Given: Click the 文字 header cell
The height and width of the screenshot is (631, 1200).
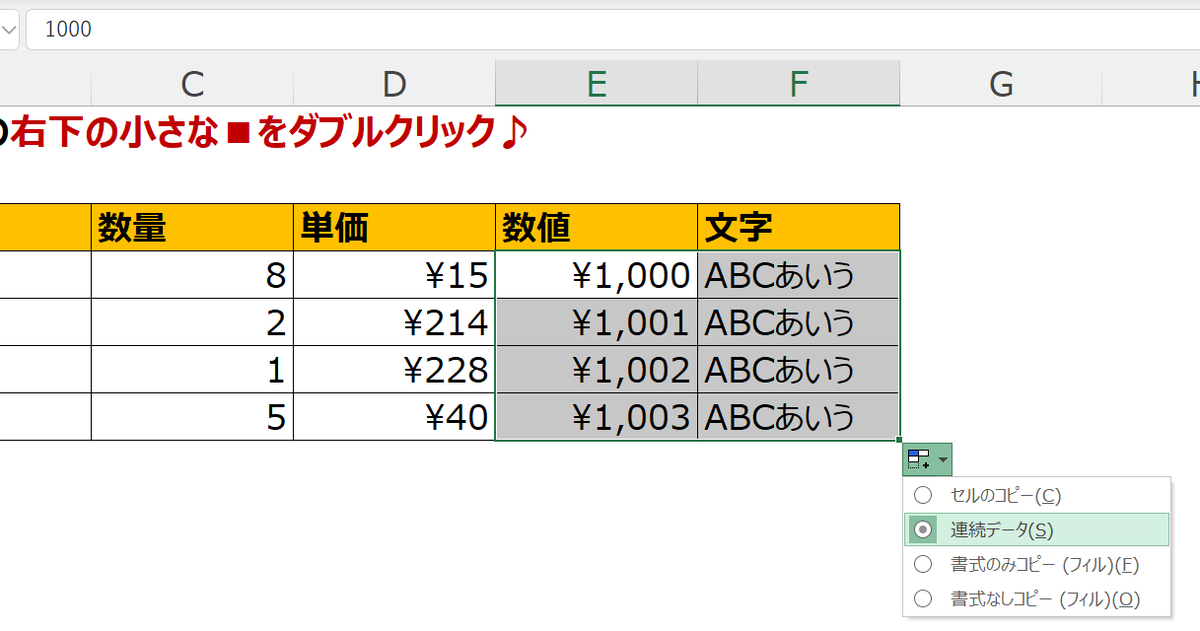Looking at the screenshot, I should click(x=798, y=228).
